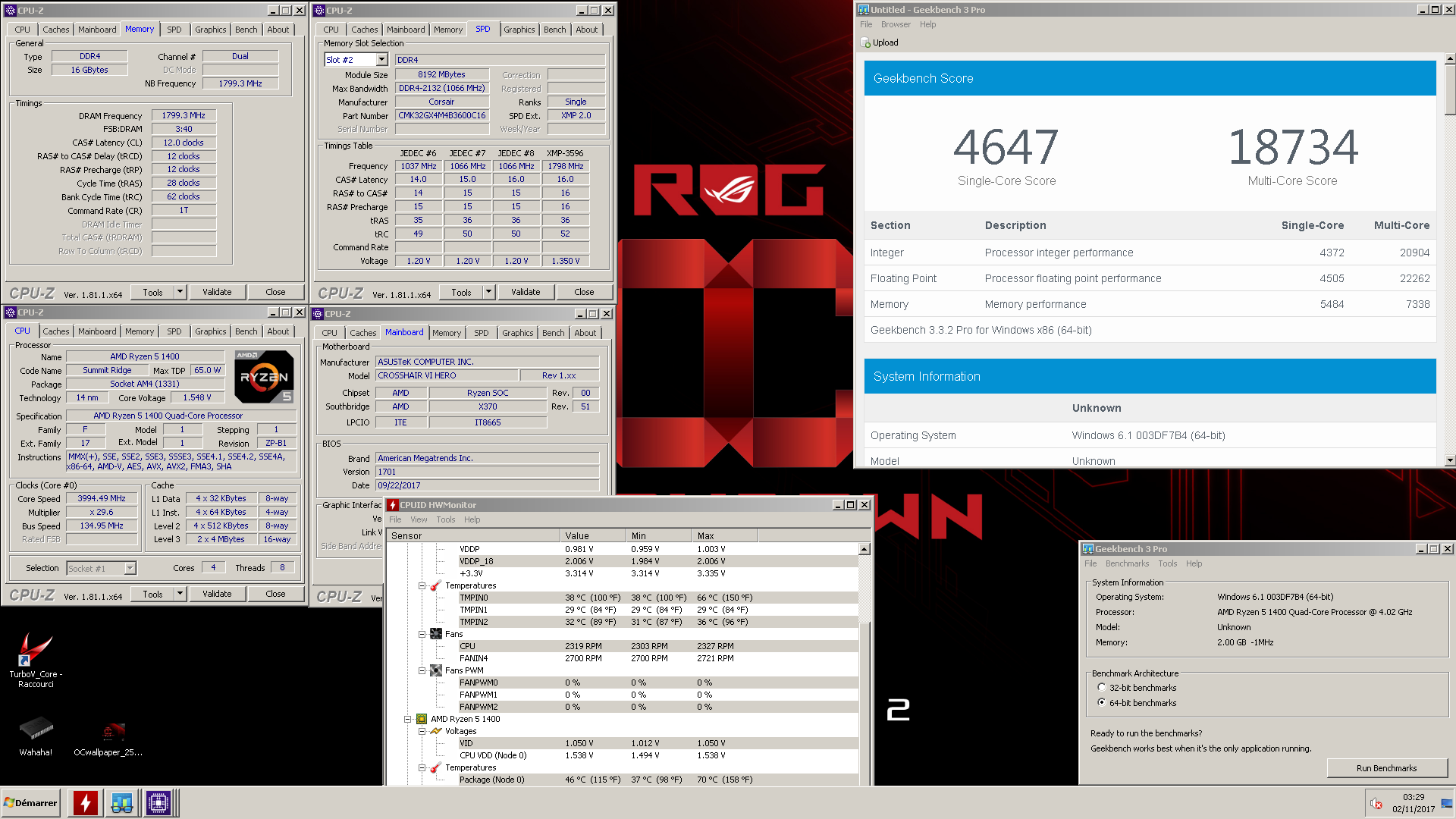The width and height of the screenshot is (1456, 819).
Task: Click the Untitled - Geekbench window title icon
Action: [x=864, y=10]
